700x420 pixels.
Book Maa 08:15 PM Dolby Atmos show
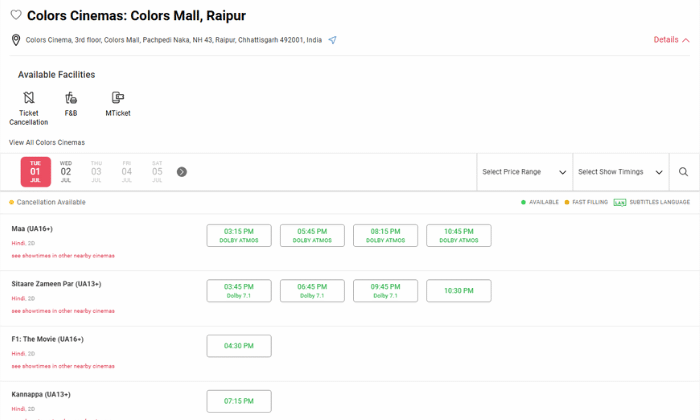coord(385,235)
